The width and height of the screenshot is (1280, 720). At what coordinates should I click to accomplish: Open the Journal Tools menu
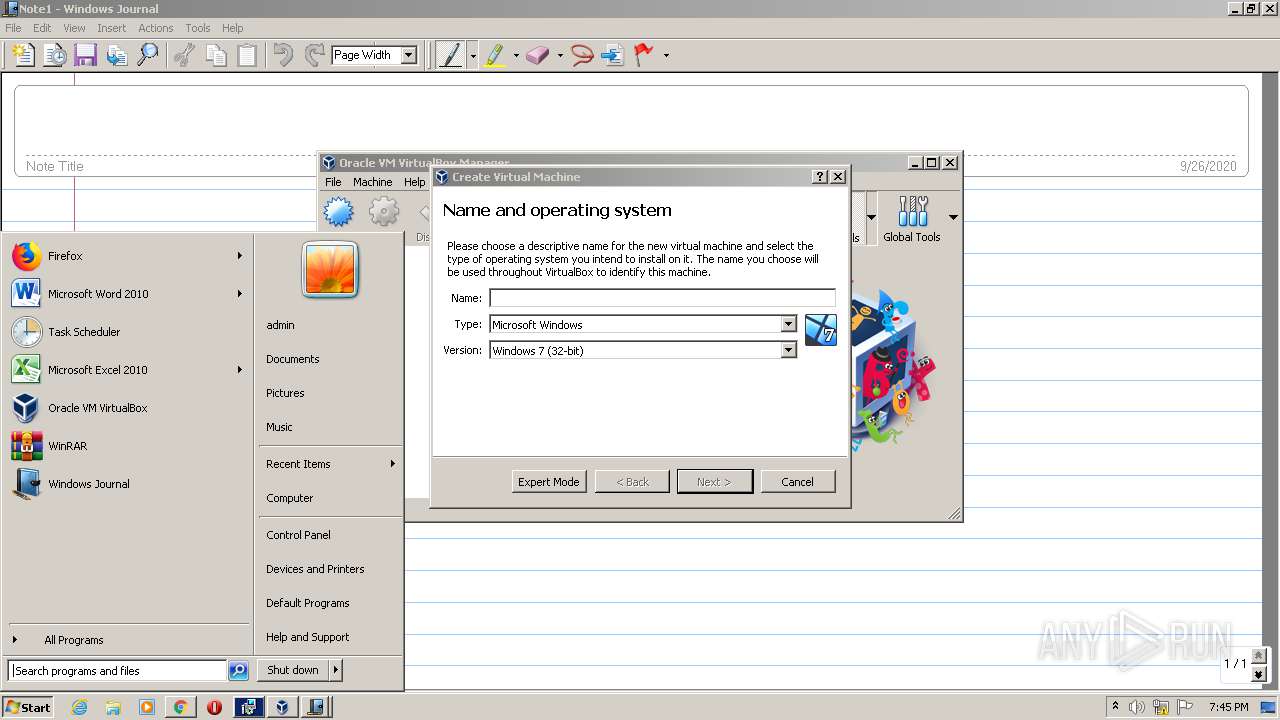pos(198,28)
